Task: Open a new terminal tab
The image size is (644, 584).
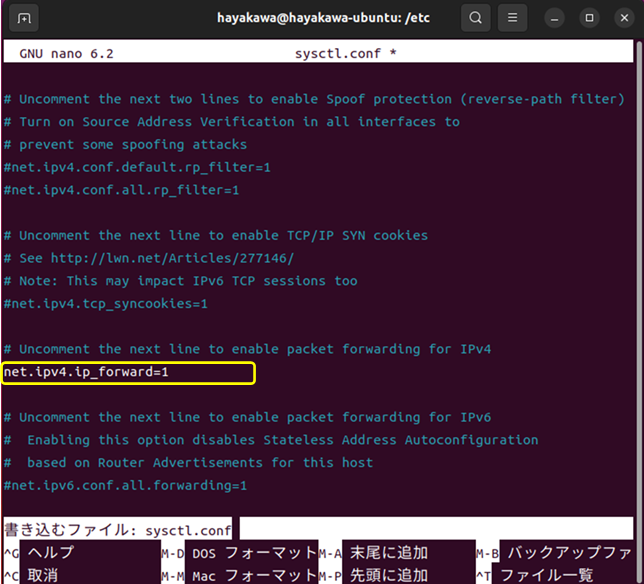Action: [24, 18]
